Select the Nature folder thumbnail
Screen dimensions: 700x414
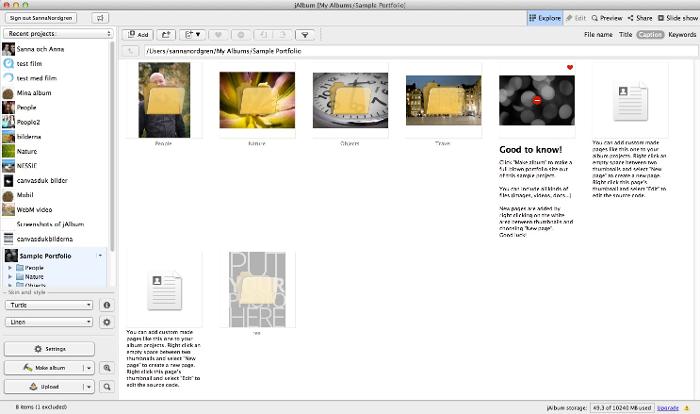(x=241, y=100)
